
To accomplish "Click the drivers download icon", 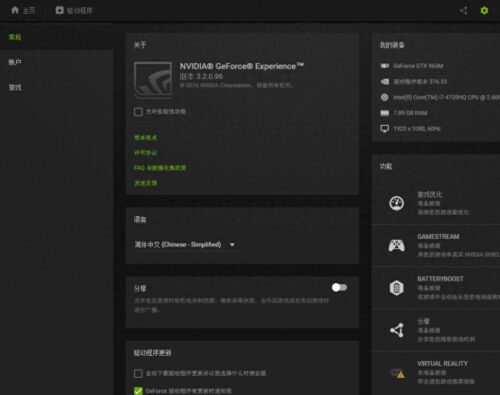I will 60,10.
